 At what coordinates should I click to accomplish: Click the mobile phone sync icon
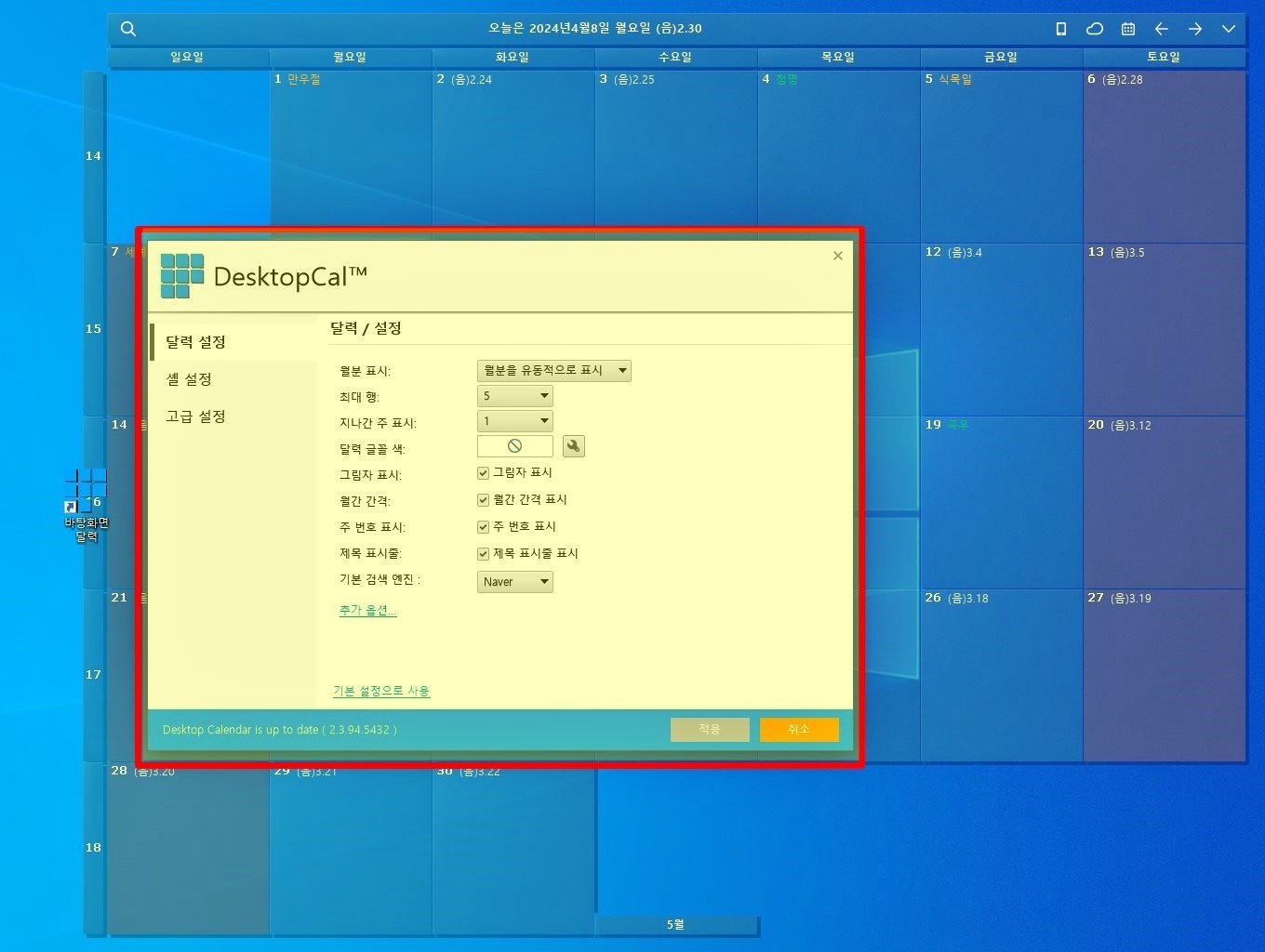[1061, 29]
